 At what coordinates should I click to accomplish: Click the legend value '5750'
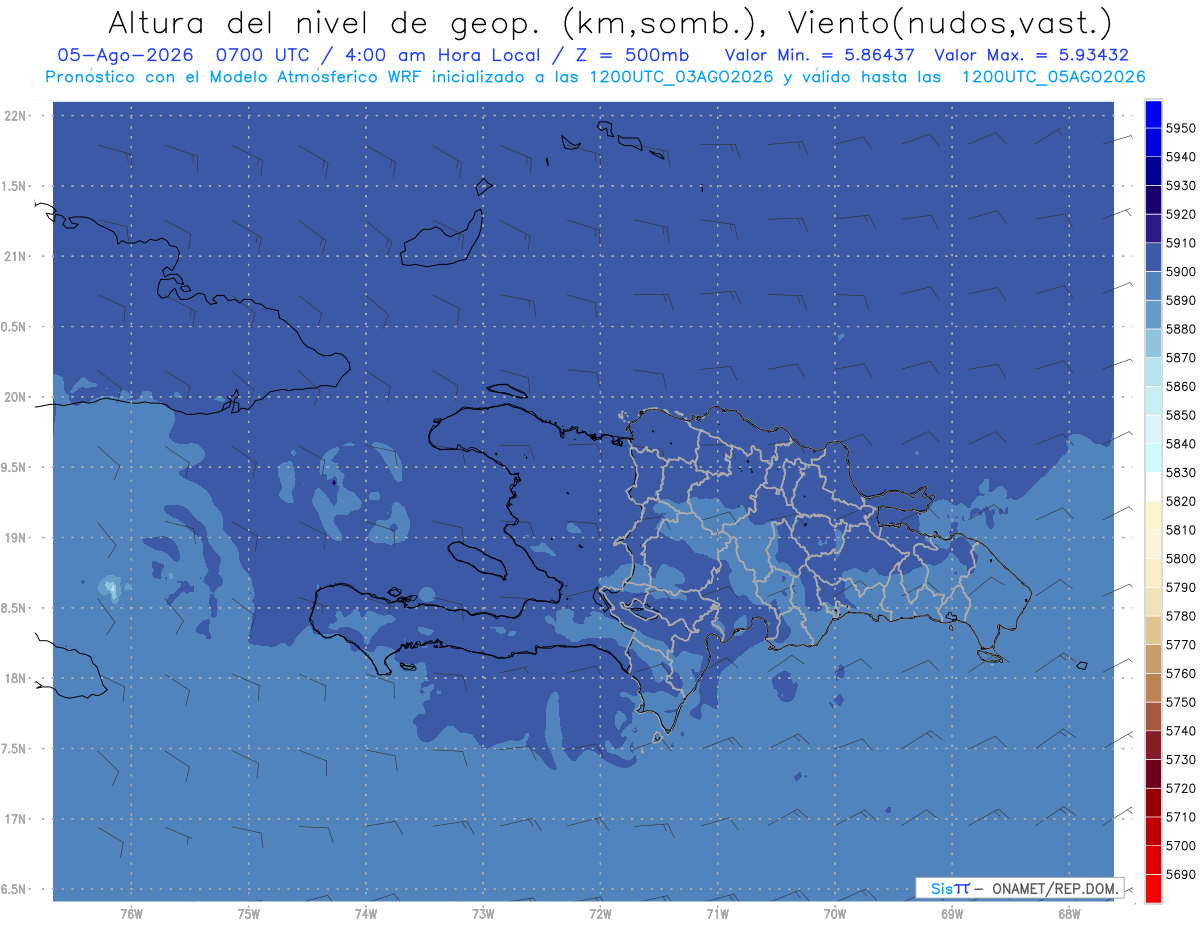[1180, 702]
